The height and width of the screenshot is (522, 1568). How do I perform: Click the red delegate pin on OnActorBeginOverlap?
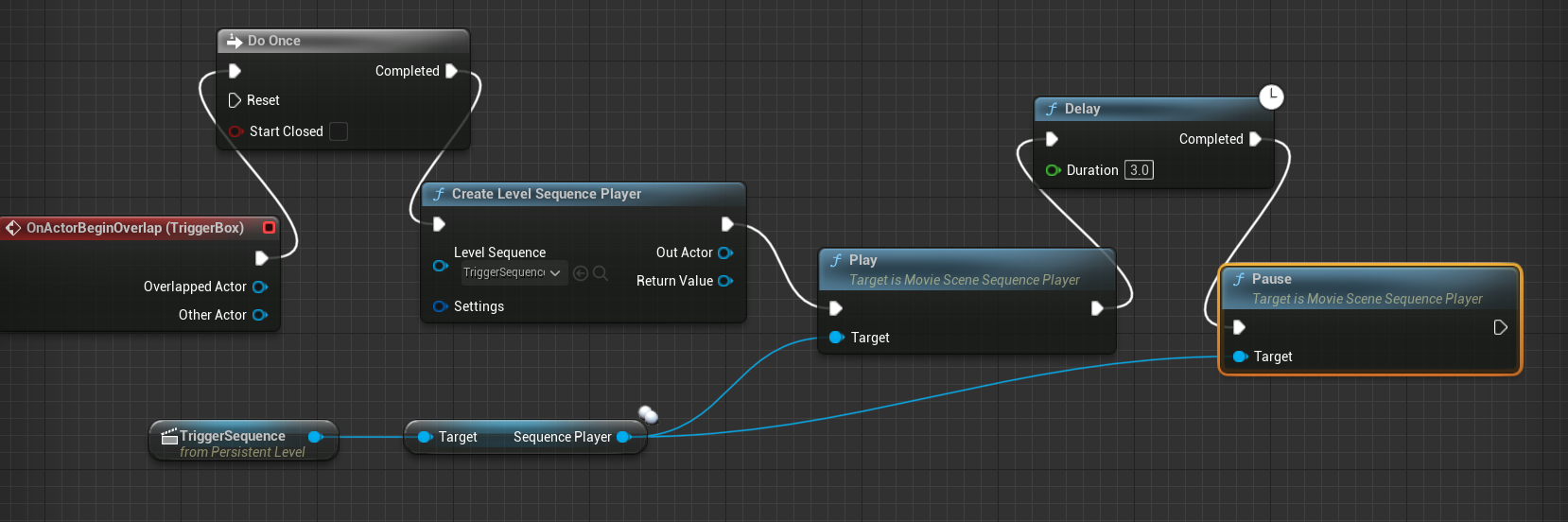point(269,228)
